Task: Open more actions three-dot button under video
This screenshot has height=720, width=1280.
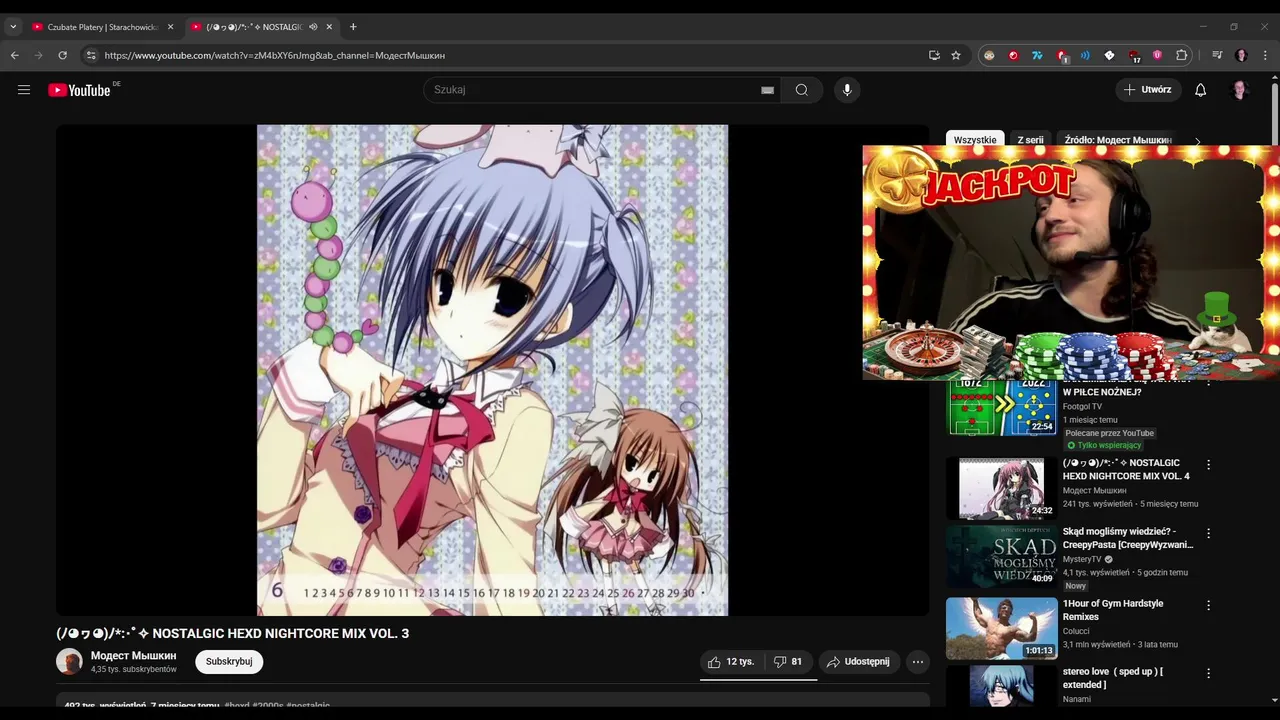Action: tap(918, 661)
